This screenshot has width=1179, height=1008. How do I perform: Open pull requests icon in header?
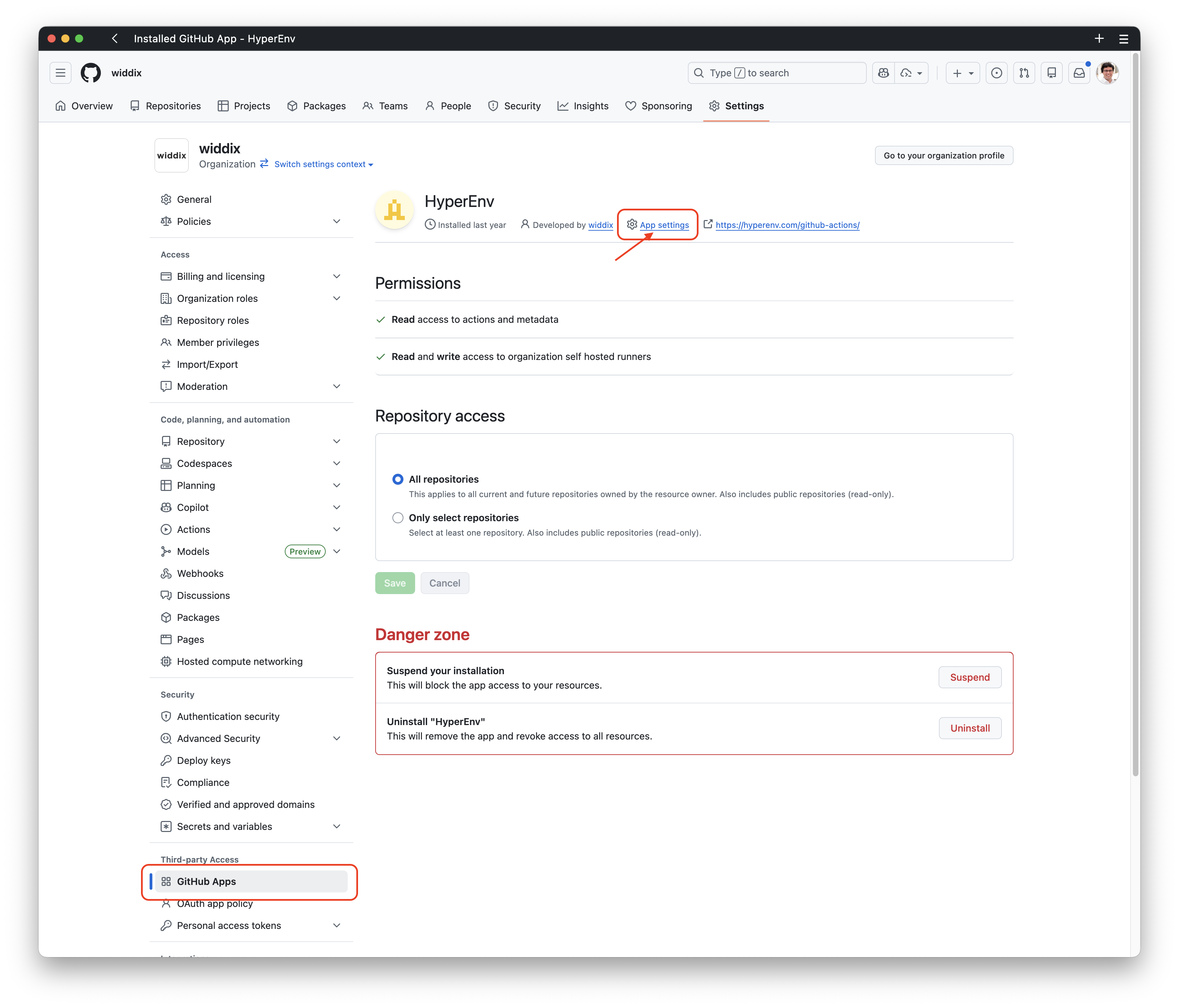coord(1024,73)
